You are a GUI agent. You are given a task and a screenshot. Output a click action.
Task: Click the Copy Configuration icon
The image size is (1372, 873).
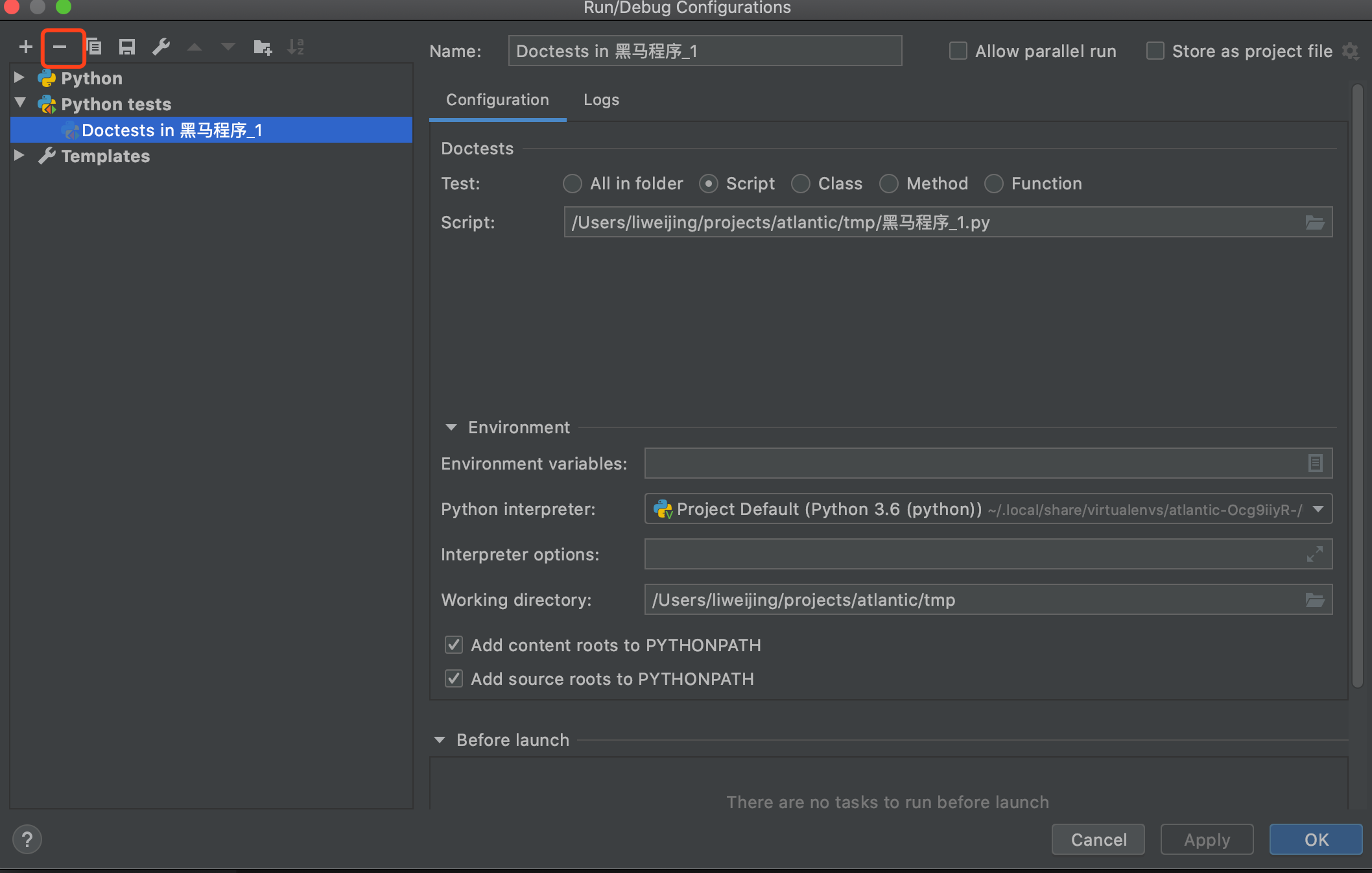click(x=94, y=47)
